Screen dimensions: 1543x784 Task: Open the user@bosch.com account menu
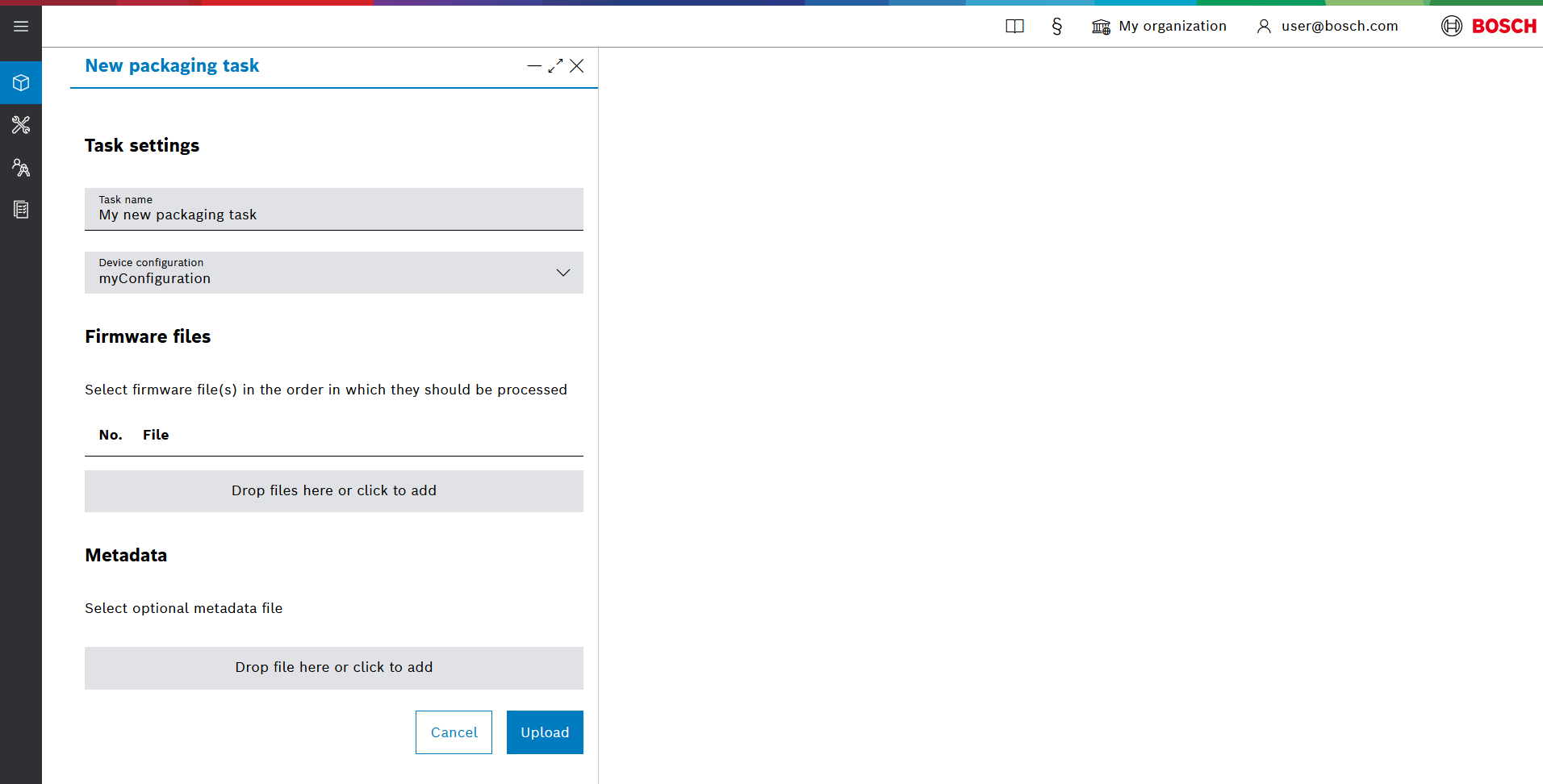[x=1328, y=27]
